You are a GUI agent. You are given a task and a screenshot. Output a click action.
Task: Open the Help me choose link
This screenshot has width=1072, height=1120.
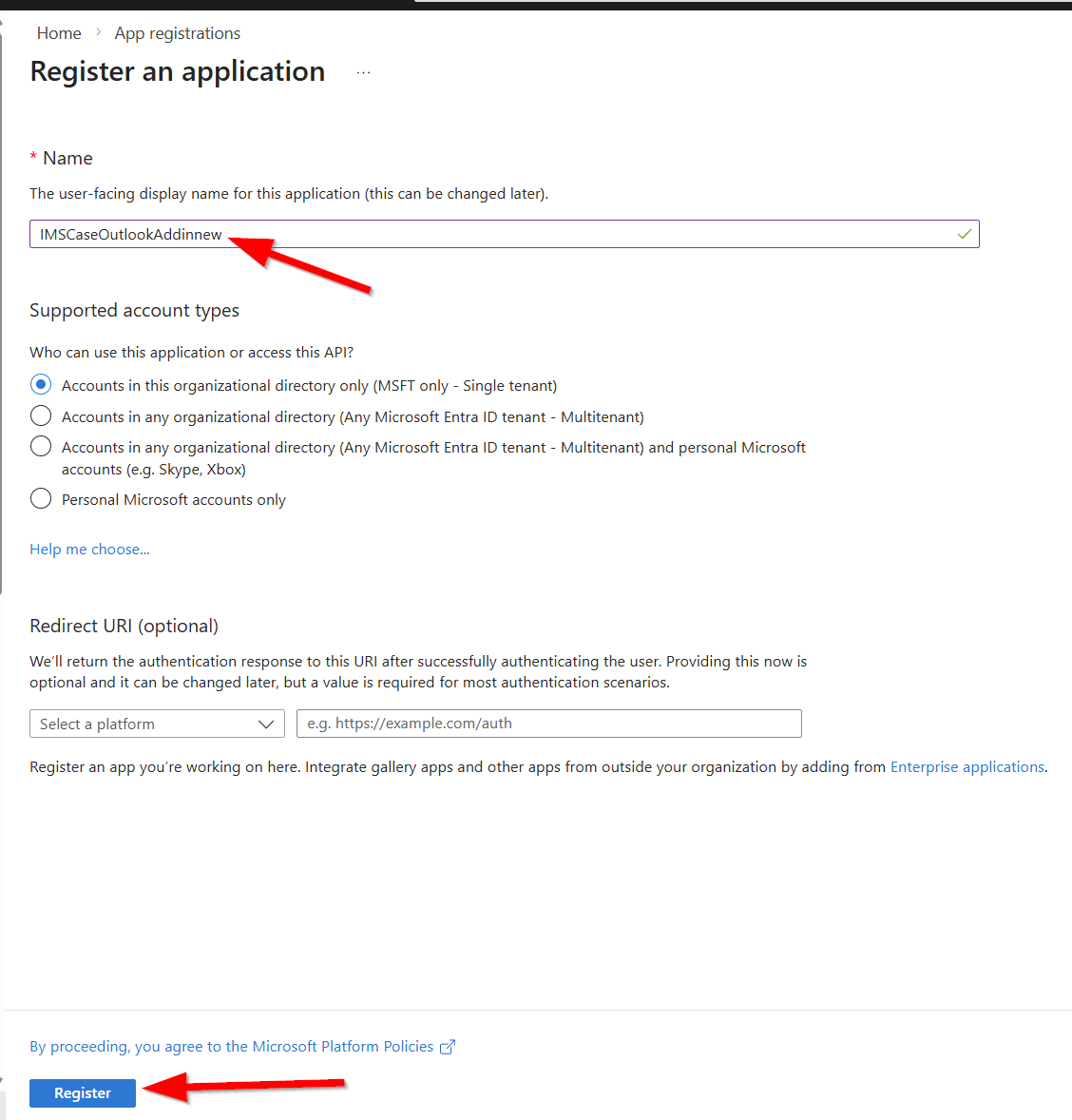coord(89,550)
